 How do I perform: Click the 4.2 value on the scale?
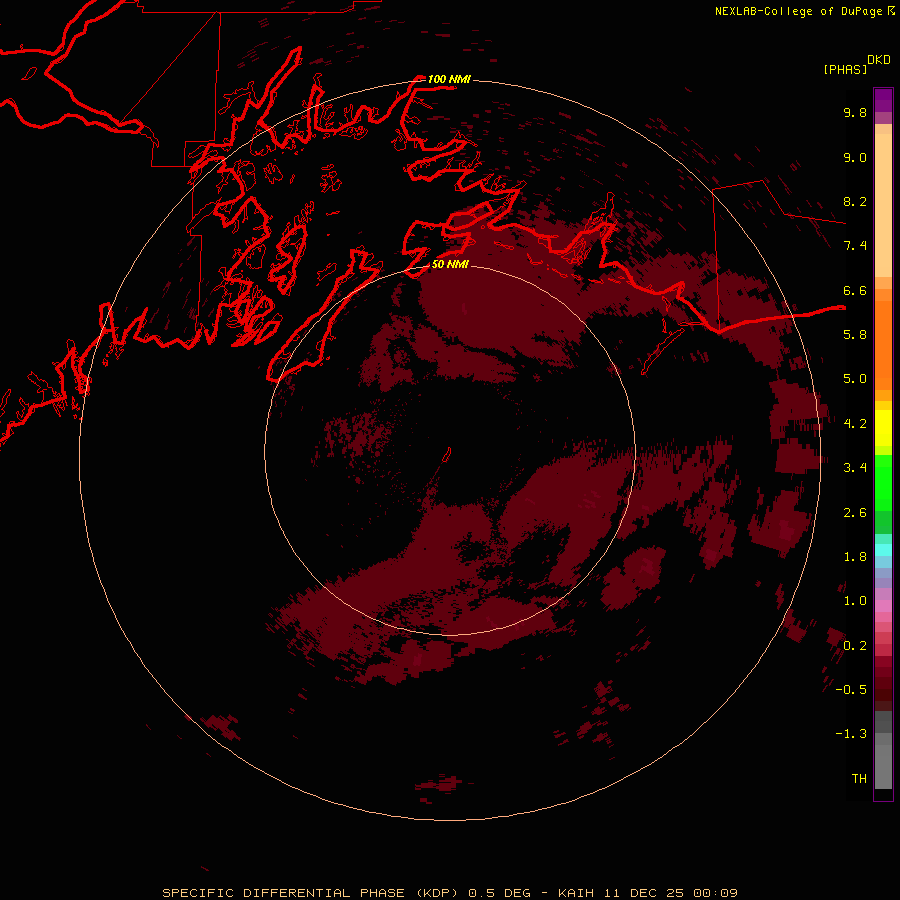(855, 424)
